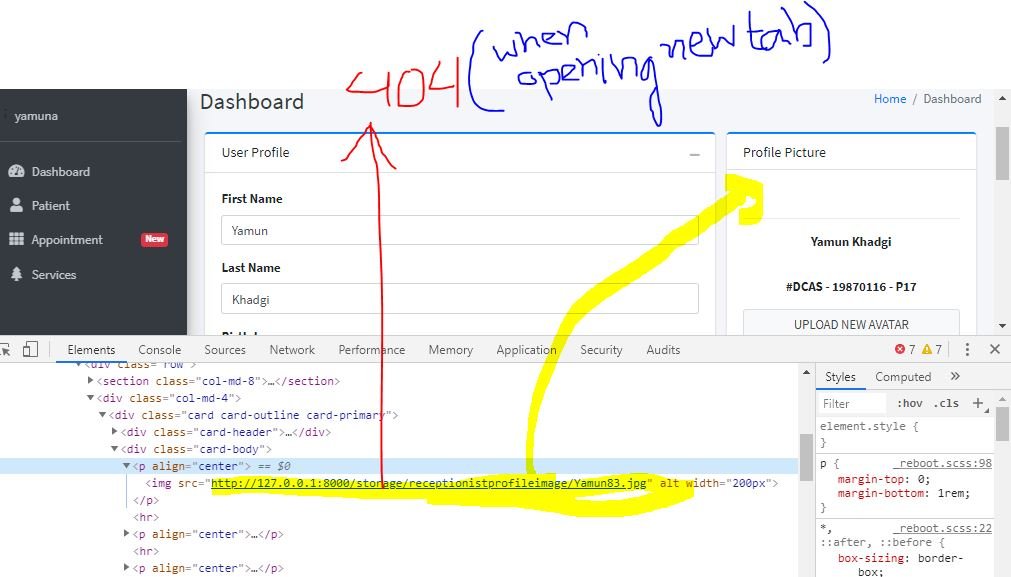Screen dimensions: 1011x577
Task: Collapse the User Profile card
Action: coord(694,155)
